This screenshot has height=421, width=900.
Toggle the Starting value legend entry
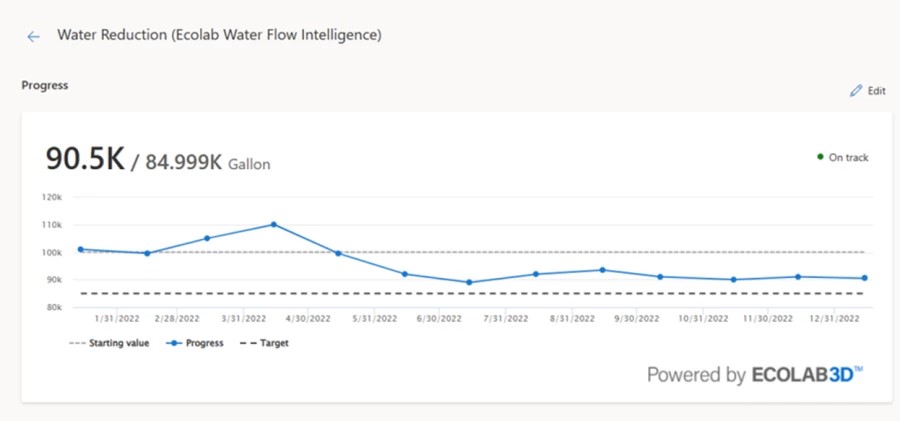(109, 343)
